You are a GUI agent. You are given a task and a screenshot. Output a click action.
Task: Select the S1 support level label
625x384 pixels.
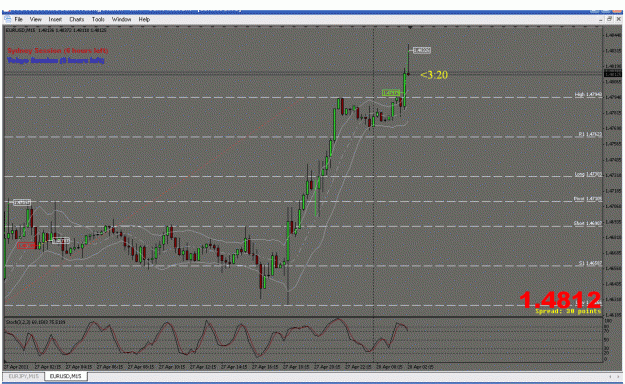coord(590,263)
